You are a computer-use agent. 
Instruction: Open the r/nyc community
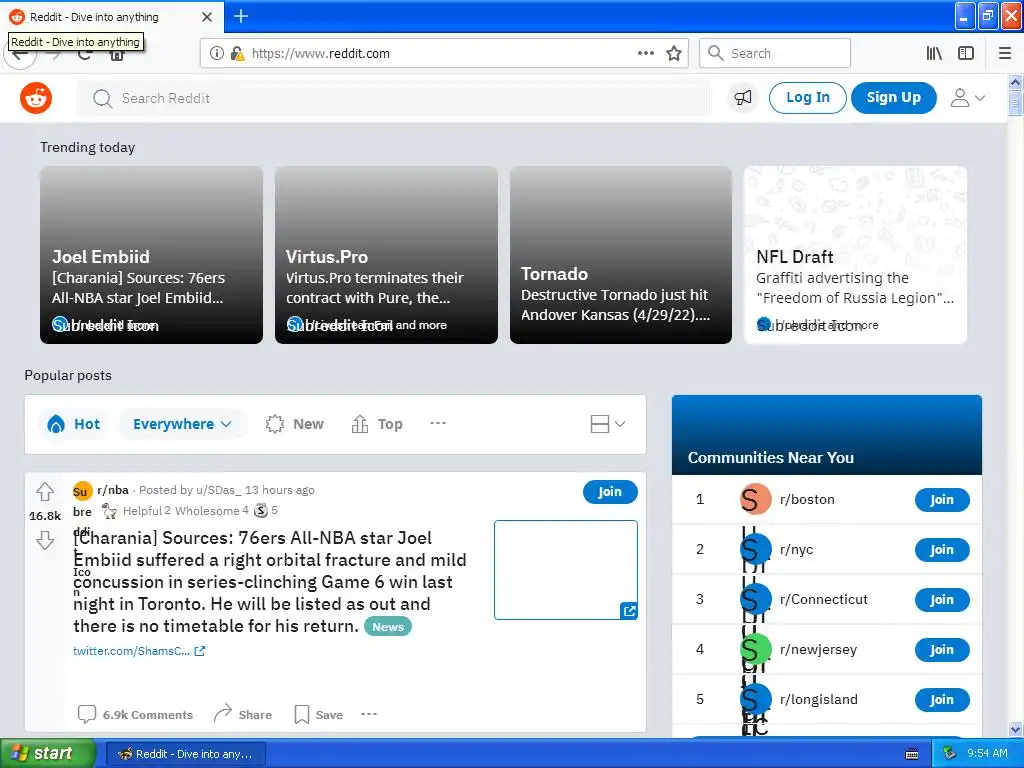[x=796, y=550]
